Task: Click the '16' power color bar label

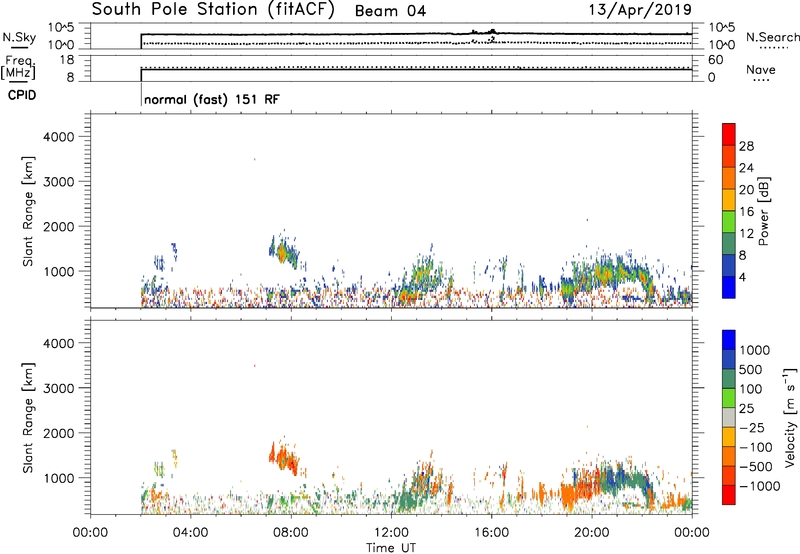Action: click(x=746, y=212)
